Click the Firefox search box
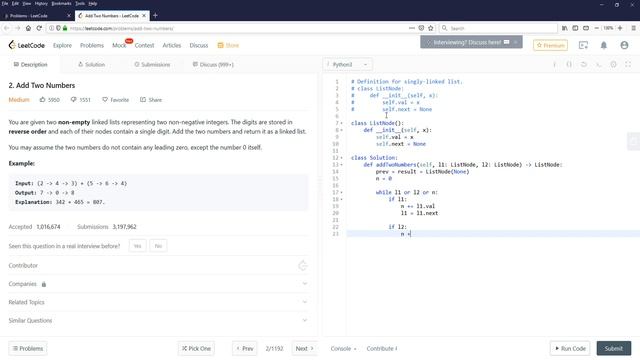 498,28
